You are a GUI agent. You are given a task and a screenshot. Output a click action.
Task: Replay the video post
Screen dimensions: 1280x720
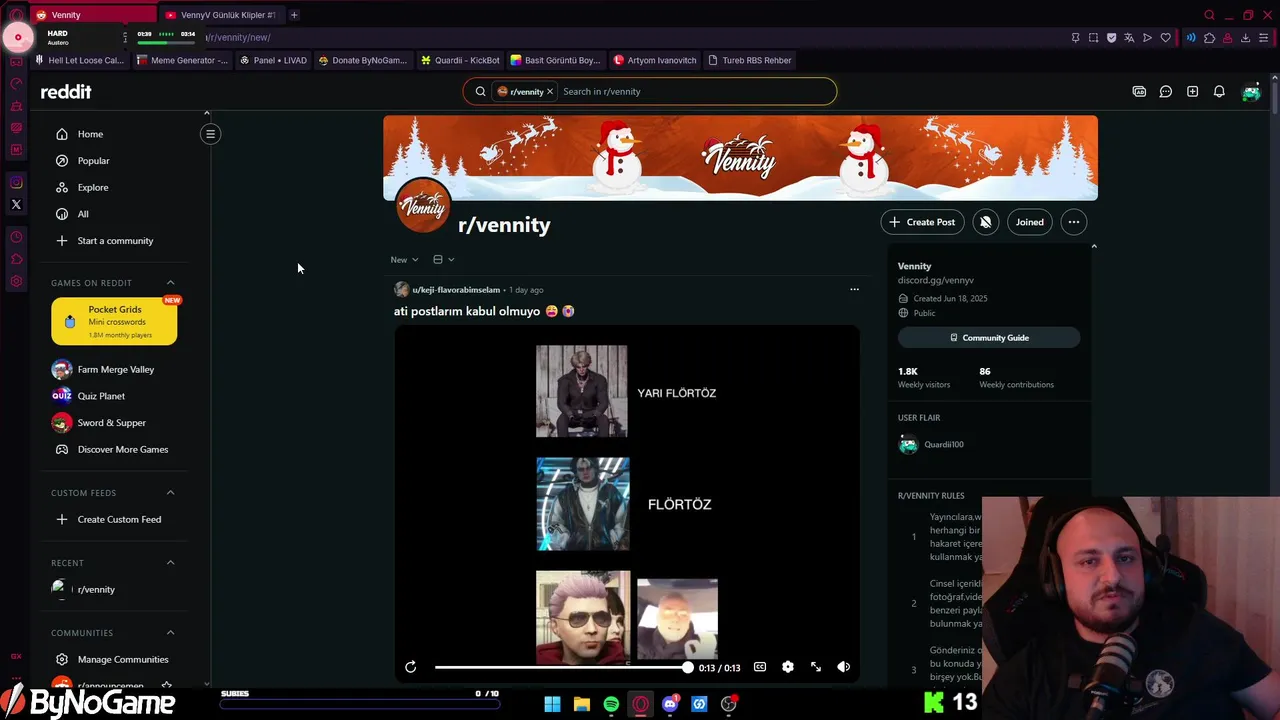[410, 667]
